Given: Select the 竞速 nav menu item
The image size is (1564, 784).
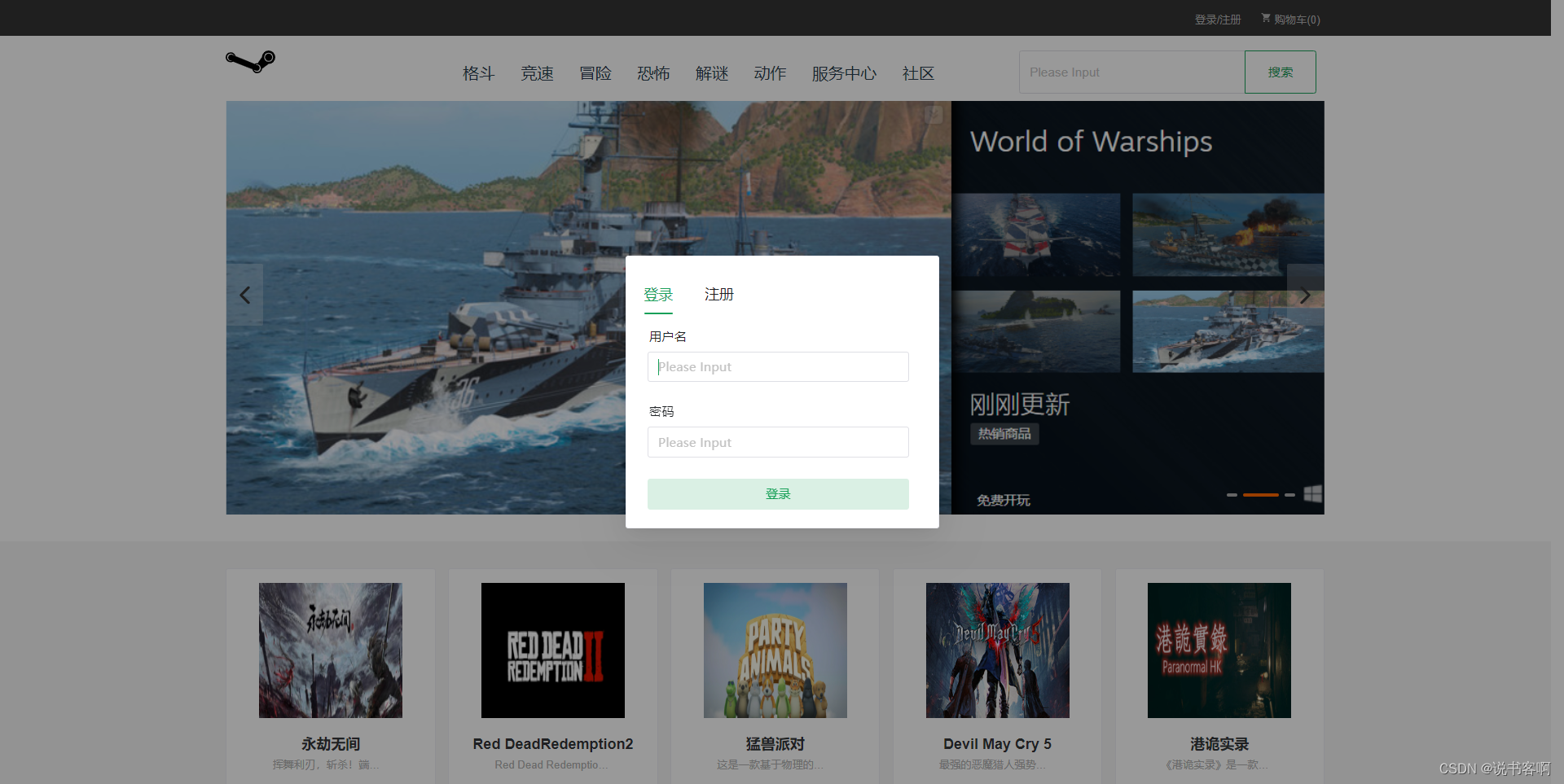Looking at the screenshot, I should (x=537, y=73).
